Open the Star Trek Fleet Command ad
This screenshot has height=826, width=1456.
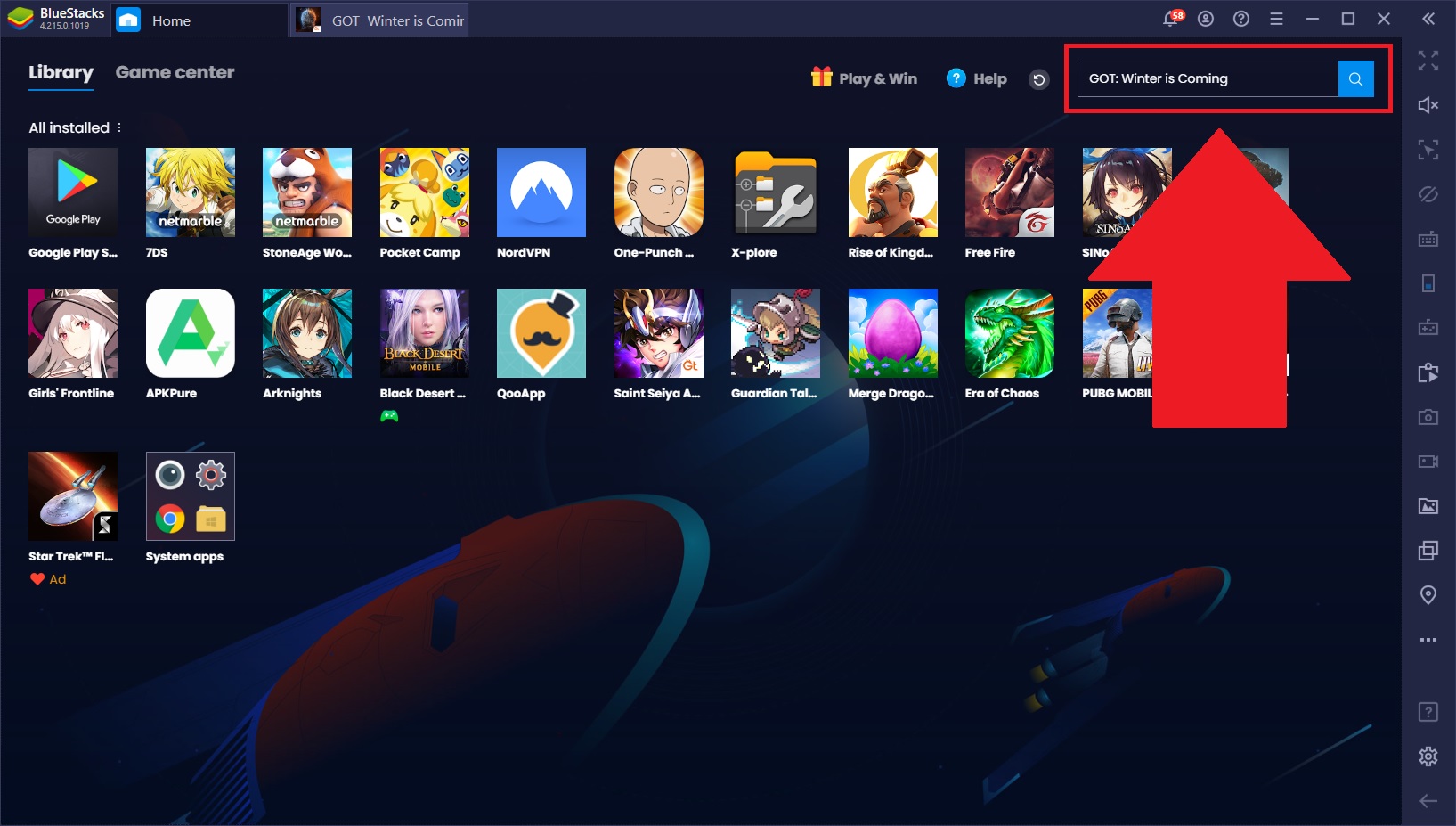73,496
